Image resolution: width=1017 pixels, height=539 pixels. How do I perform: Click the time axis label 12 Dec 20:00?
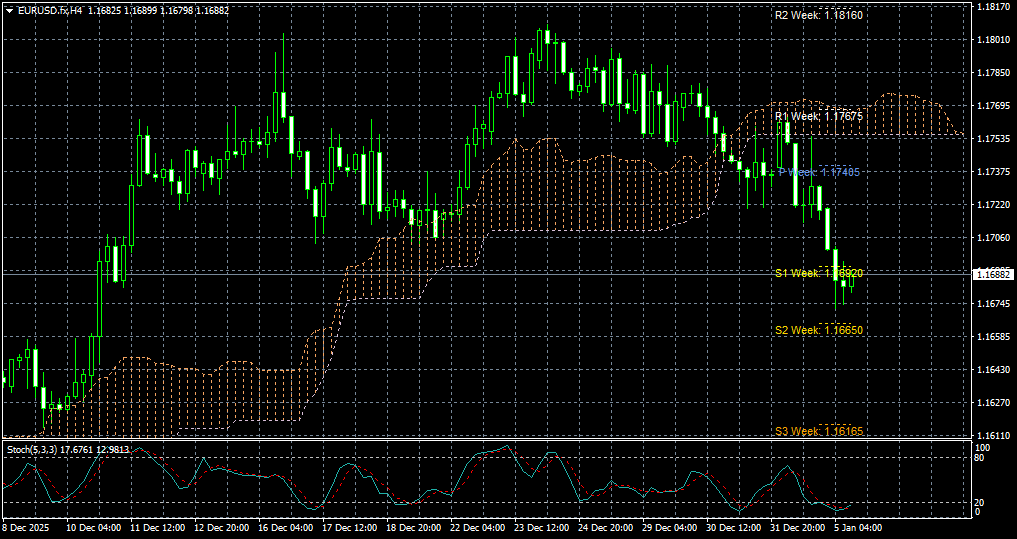221,529
